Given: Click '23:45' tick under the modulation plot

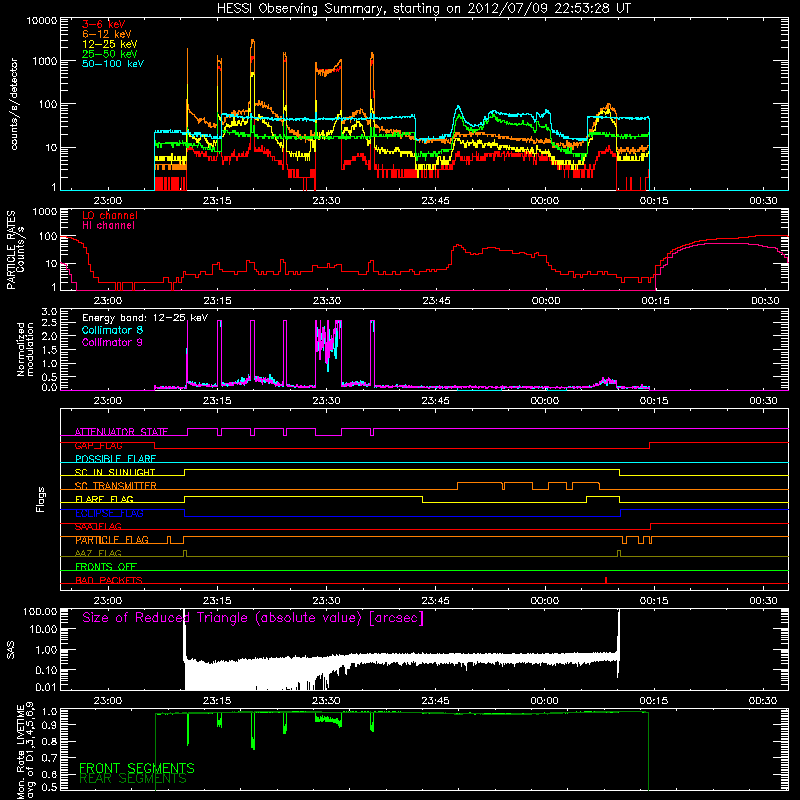Looking at the screenshot, I should 436,401.
